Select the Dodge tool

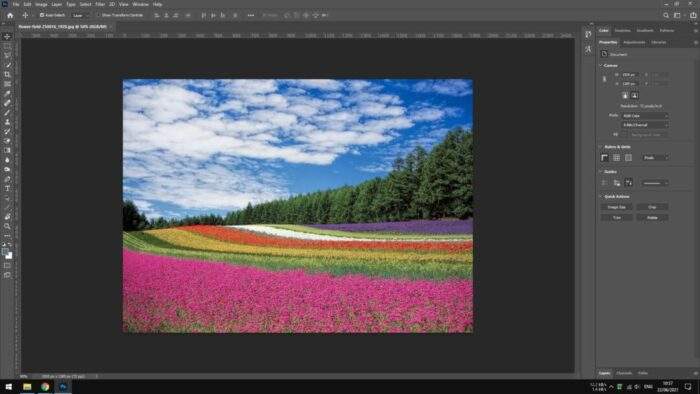[7, 169]
